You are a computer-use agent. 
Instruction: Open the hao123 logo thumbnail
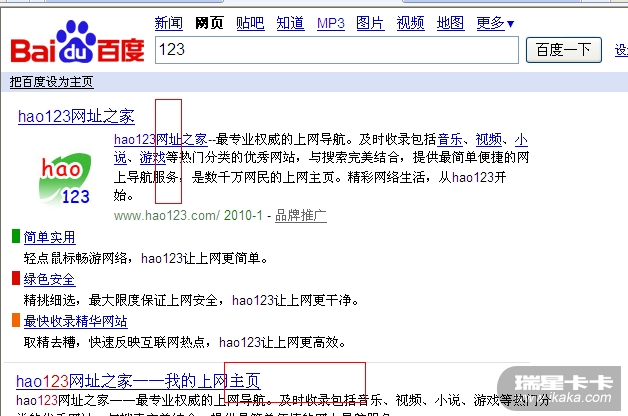(65, 179)
